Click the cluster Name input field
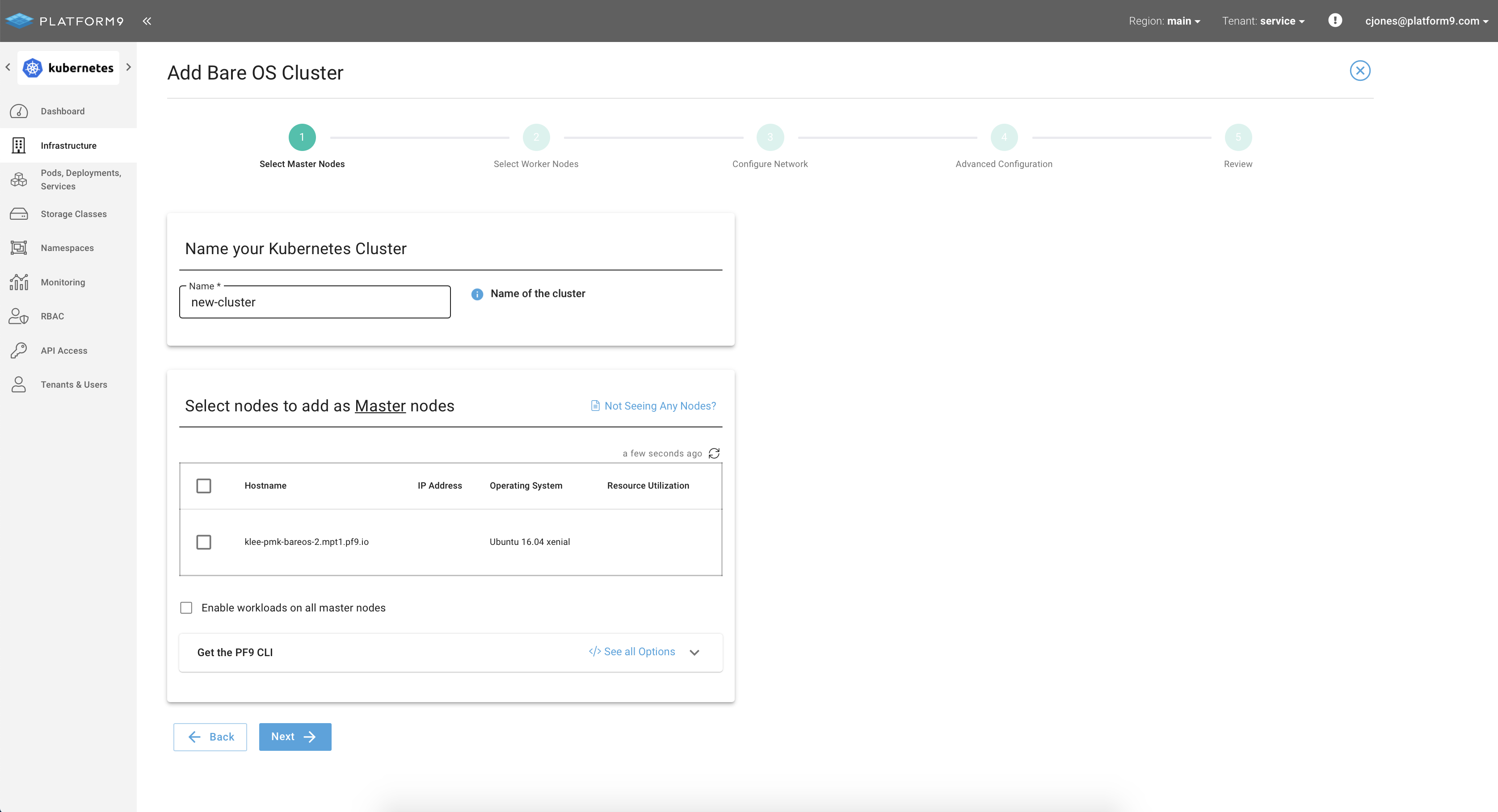This screenshot has width=1498, height=812. point(315,302)
